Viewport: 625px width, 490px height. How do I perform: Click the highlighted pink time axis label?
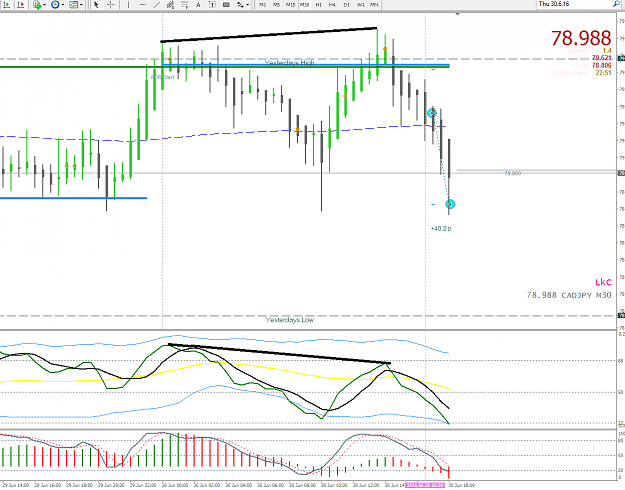(x=425, y=485)
